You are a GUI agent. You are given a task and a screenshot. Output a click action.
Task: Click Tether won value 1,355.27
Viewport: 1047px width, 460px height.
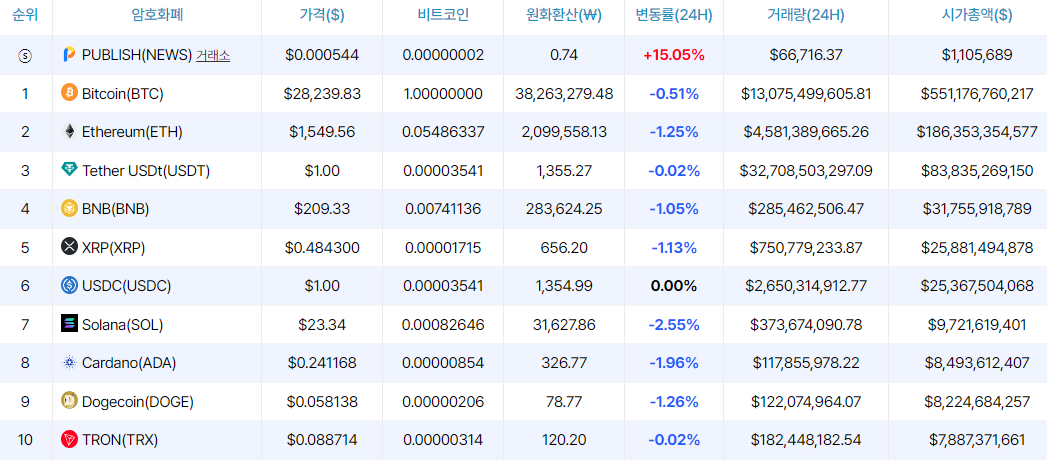click(564, 171)
